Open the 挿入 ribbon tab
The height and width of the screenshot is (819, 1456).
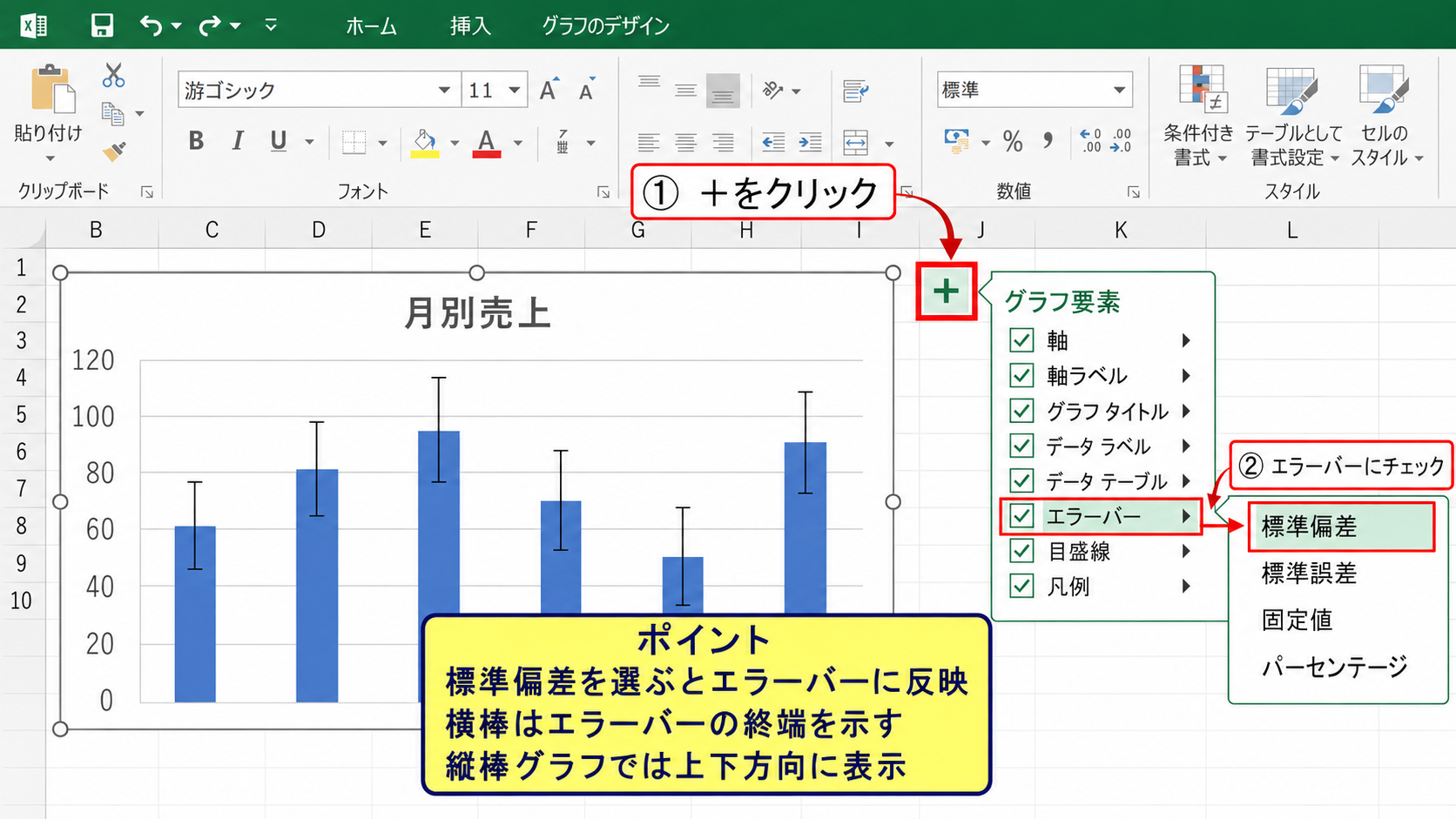click(470, 26)
